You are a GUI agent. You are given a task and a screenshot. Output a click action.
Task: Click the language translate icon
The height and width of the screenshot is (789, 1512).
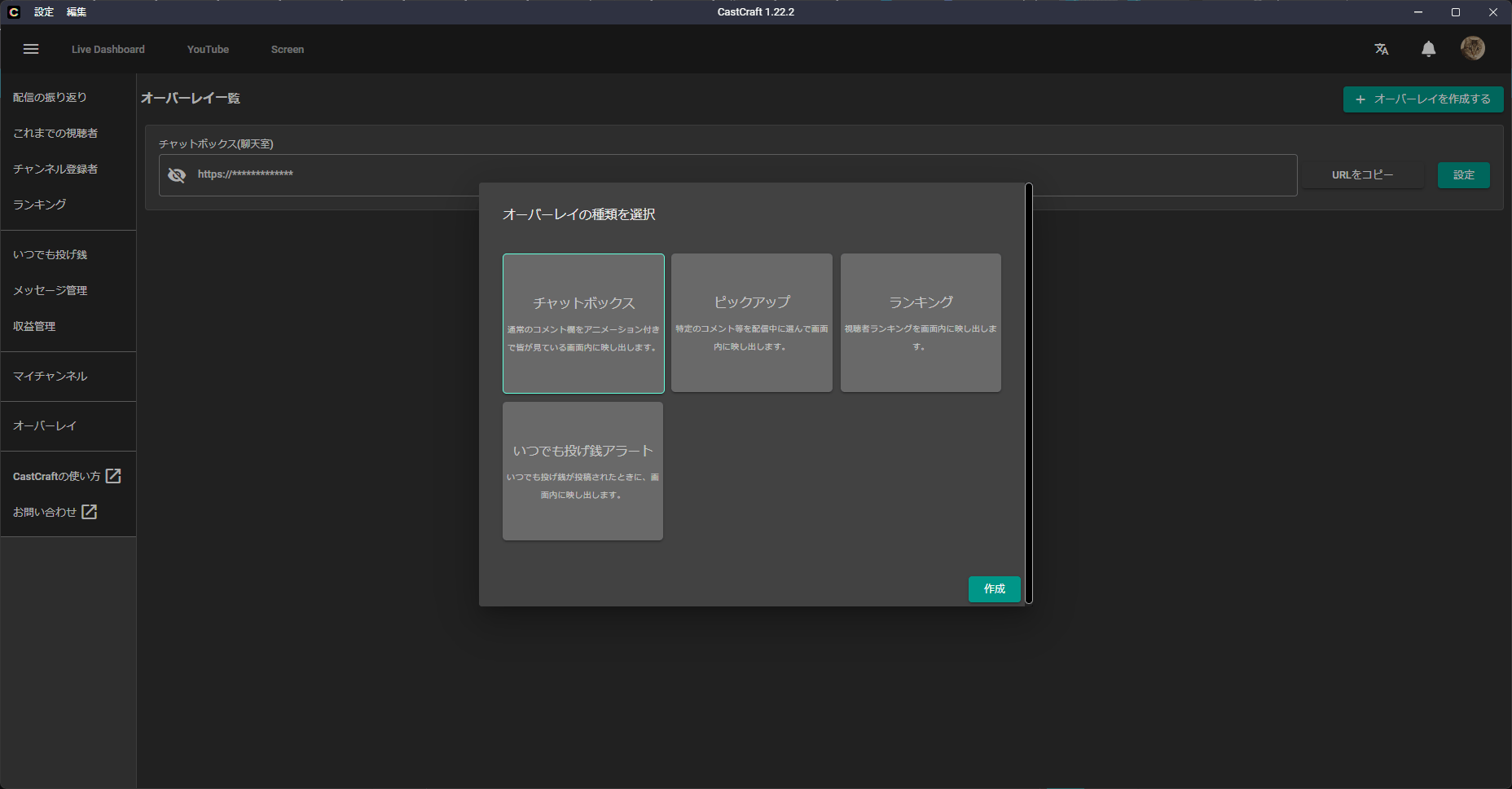coord(1382,49)
